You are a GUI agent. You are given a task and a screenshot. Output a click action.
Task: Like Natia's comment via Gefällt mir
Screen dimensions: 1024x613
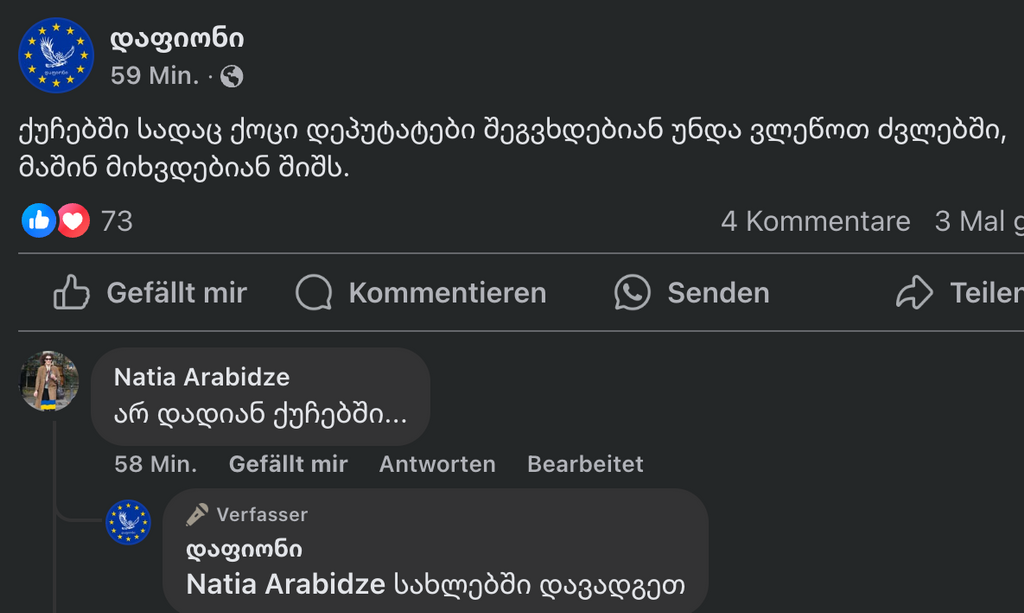(288, 464)
